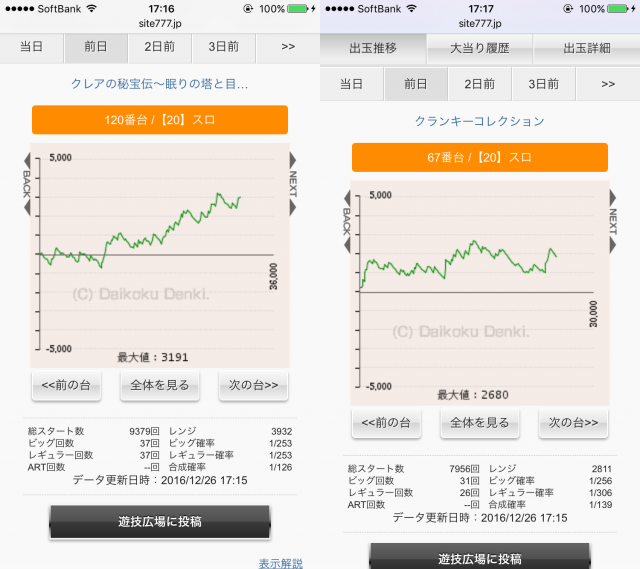The image size is (640, 569).
Task: Tap the left status bar battery icon
Action: (x=297, y=8)
